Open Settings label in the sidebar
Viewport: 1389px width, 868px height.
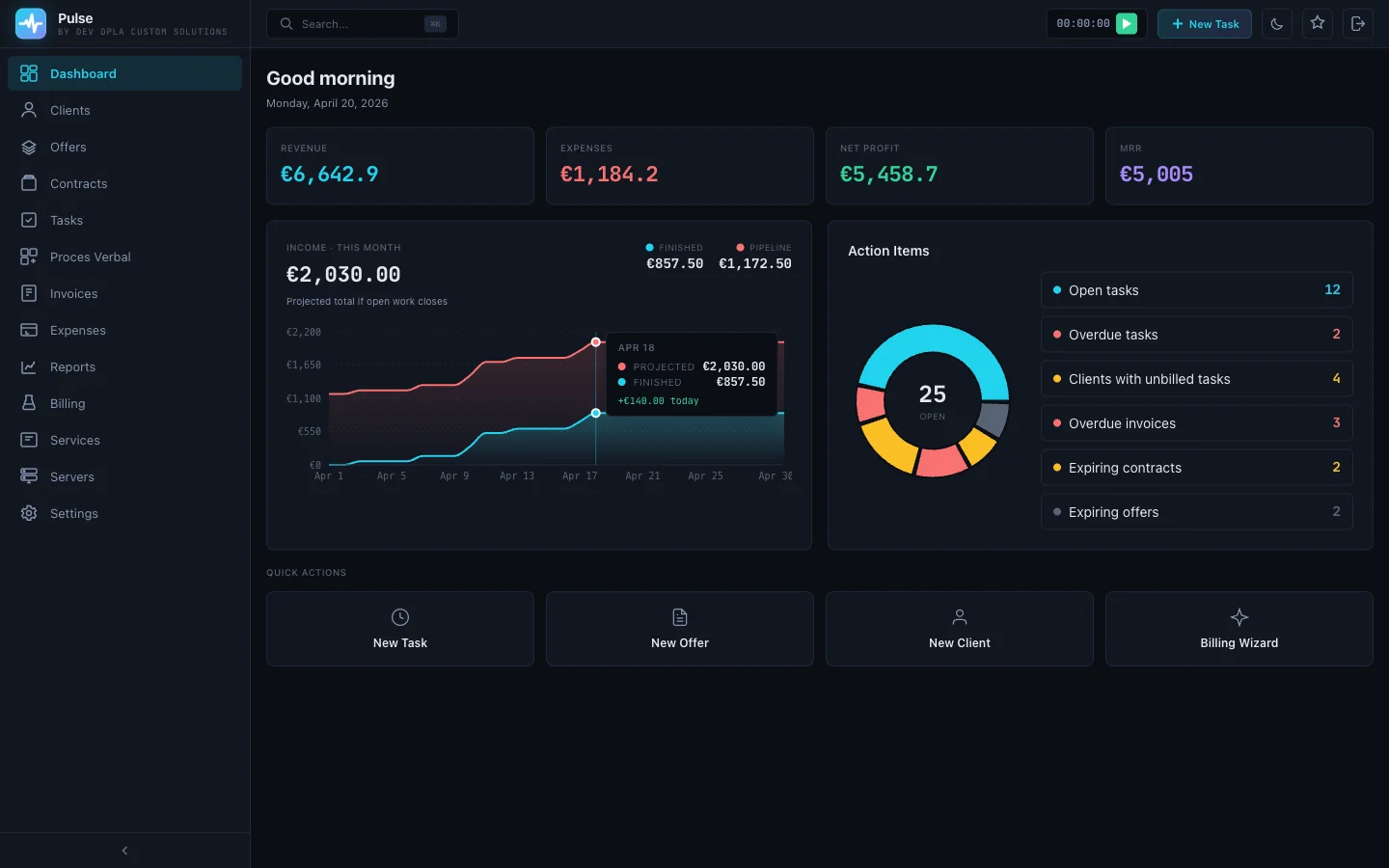tap(74, 514)
